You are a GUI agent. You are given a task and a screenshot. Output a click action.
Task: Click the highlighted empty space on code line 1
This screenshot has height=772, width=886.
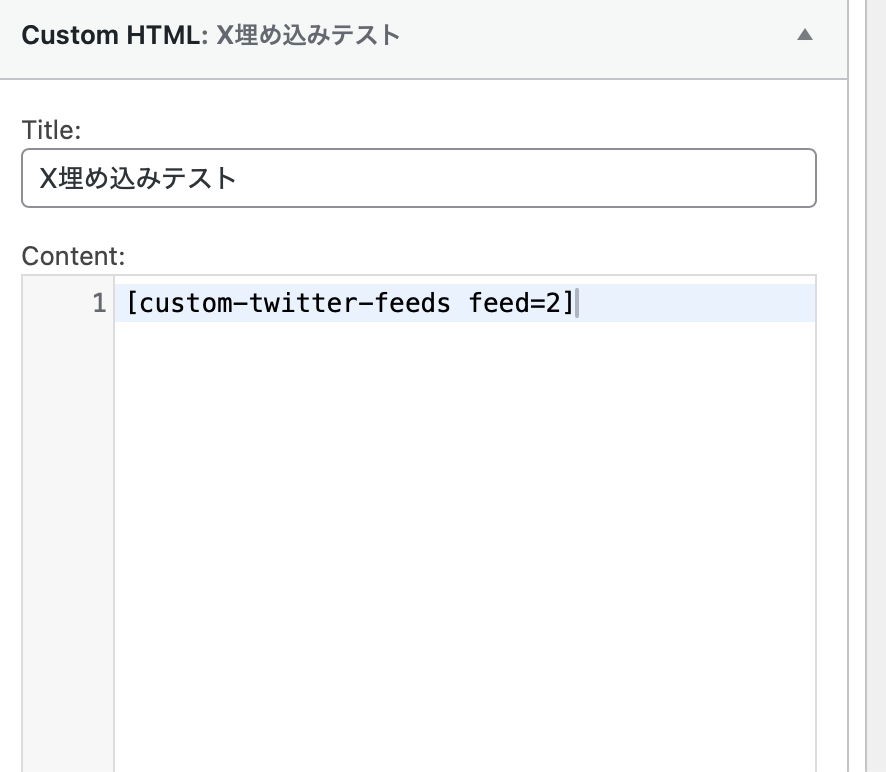[x=700, y=304]
